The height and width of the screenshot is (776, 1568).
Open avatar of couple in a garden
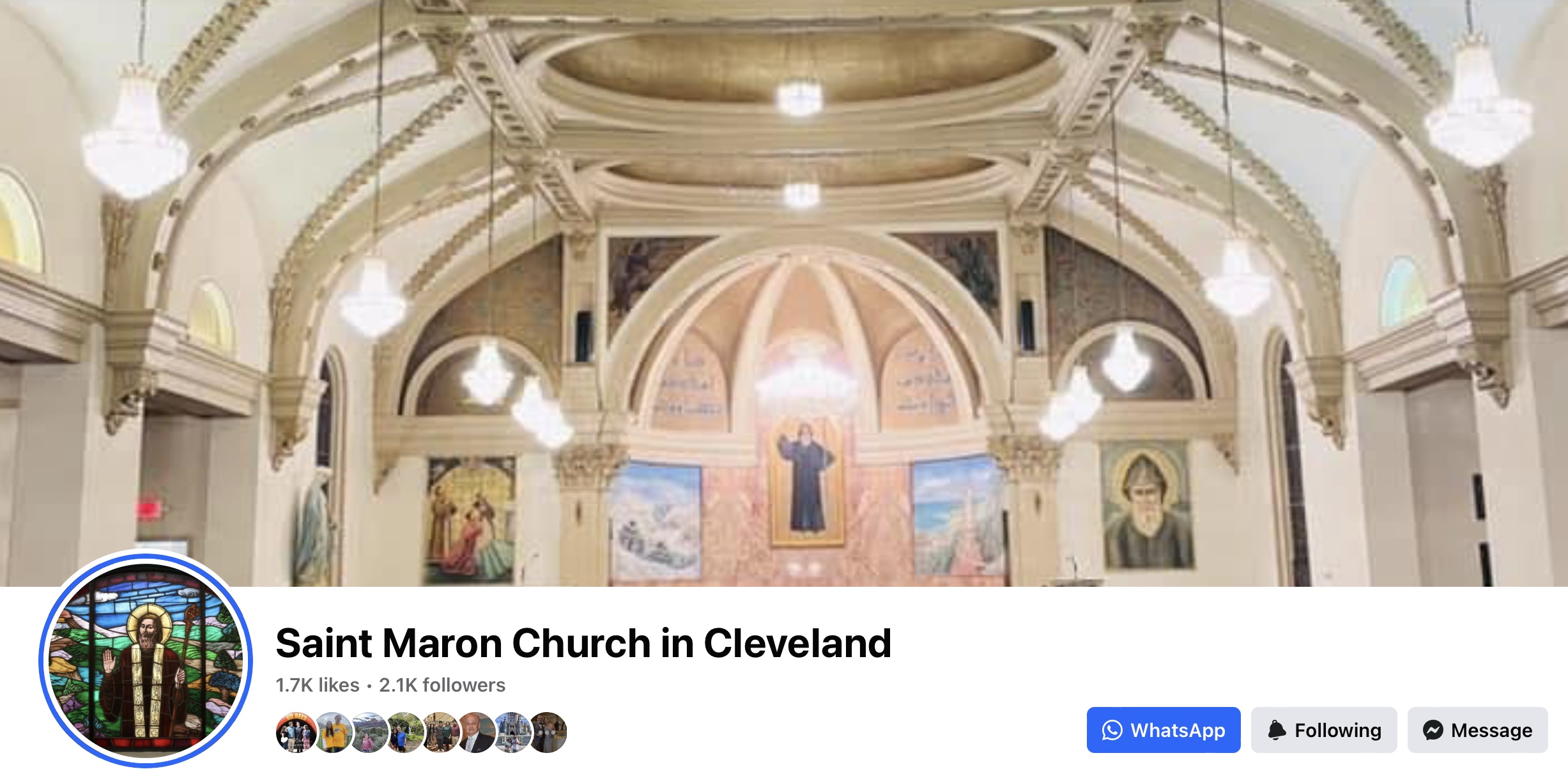pos(404,732)
